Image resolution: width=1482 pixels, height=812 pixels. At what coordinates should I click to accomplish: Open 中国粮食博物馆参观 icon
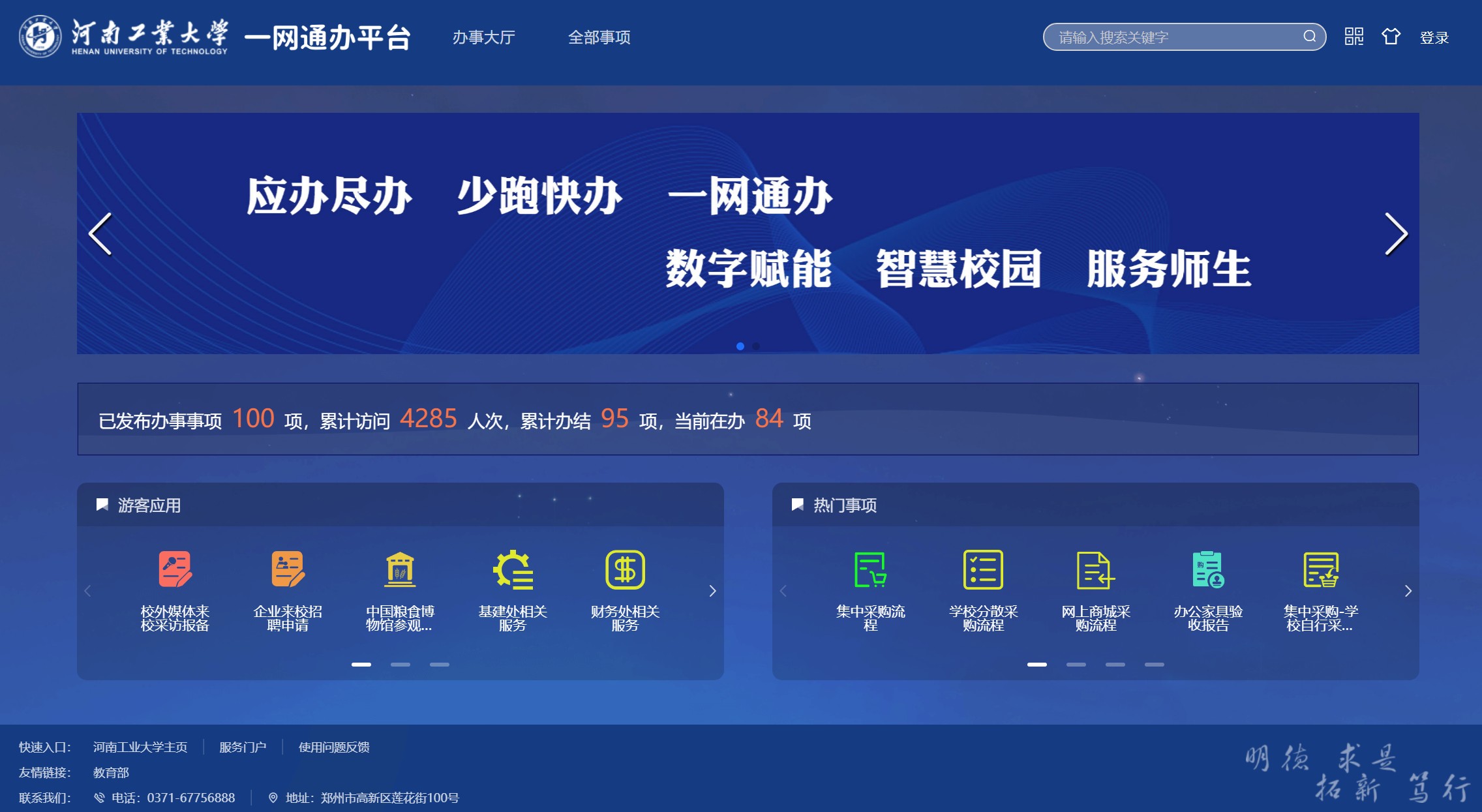(x=400, y=569)
